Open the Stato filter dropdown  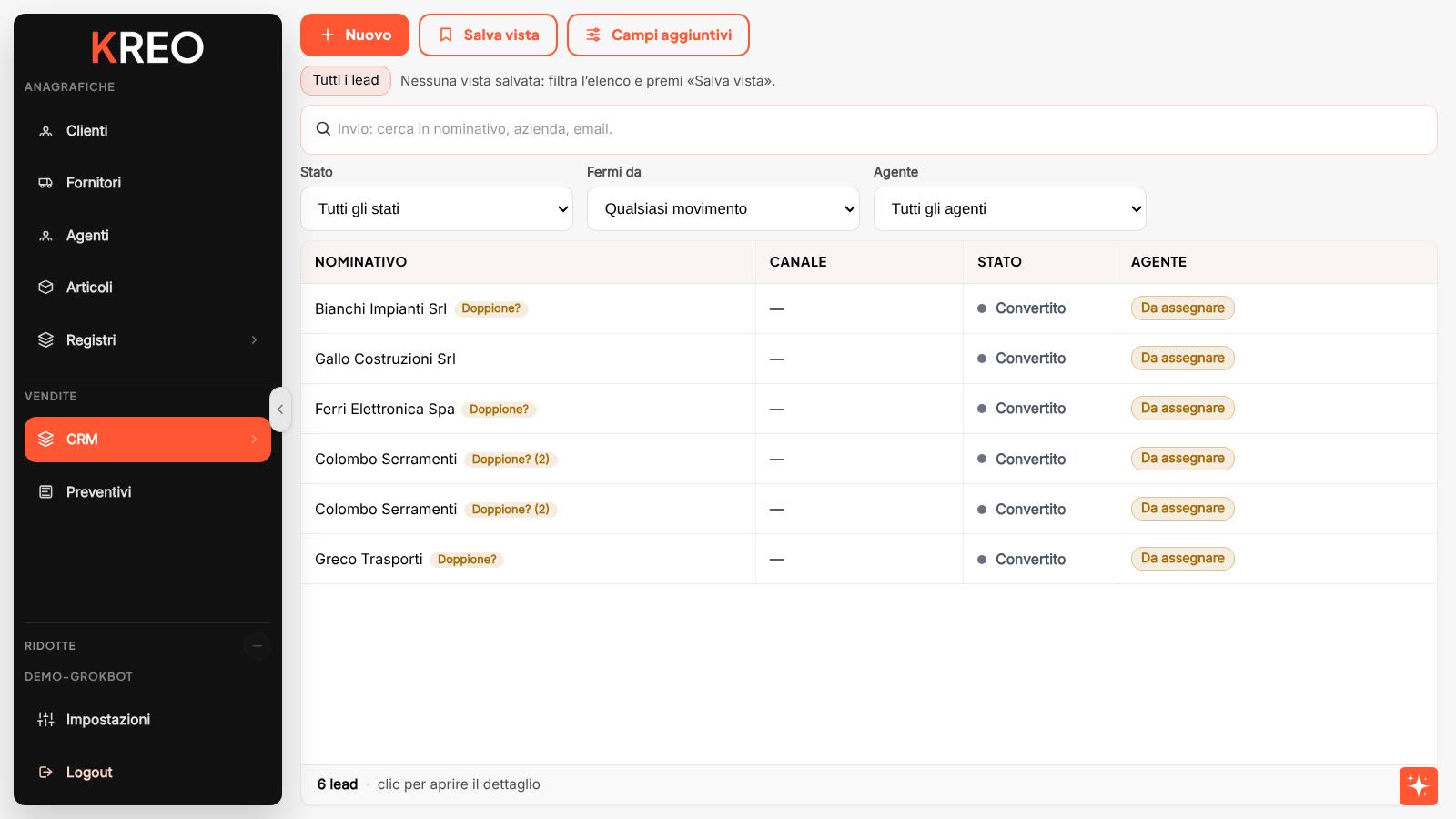click(x=437, y=209)
